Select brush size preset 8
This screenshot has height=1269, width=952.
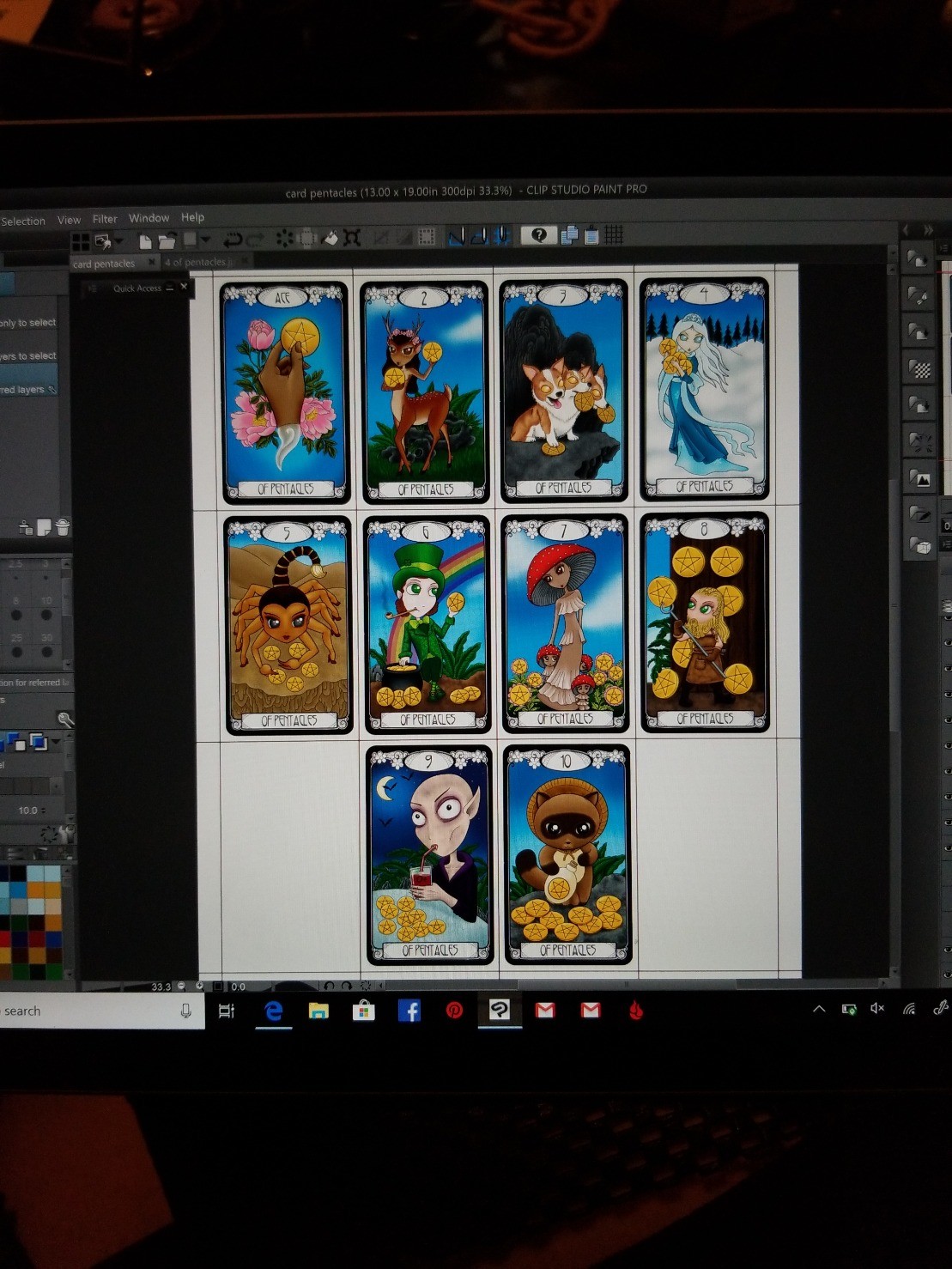coord(16,610)
